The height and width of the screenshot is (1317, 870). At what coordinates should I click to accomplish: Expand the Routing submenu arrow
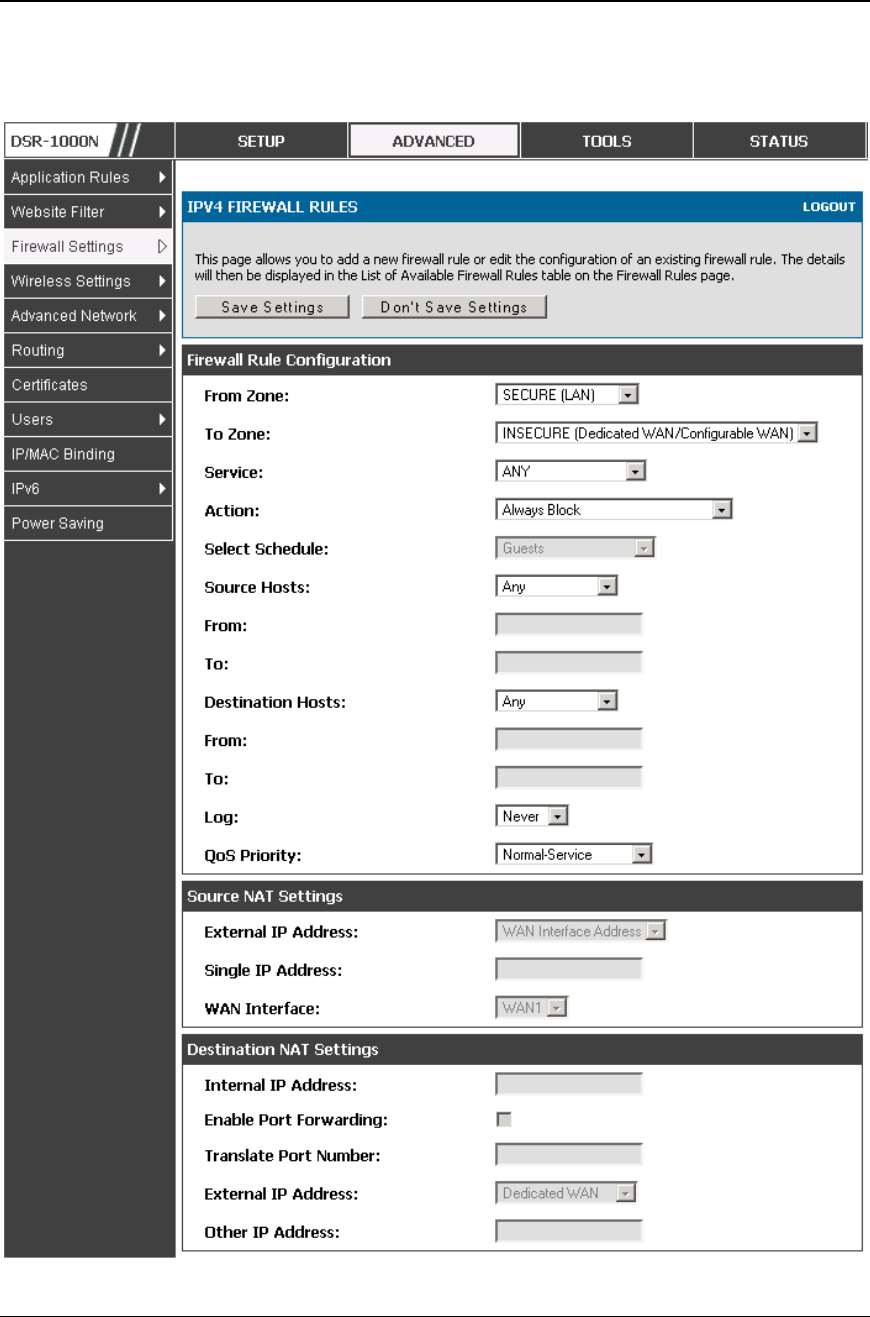[x=162, y=350]
